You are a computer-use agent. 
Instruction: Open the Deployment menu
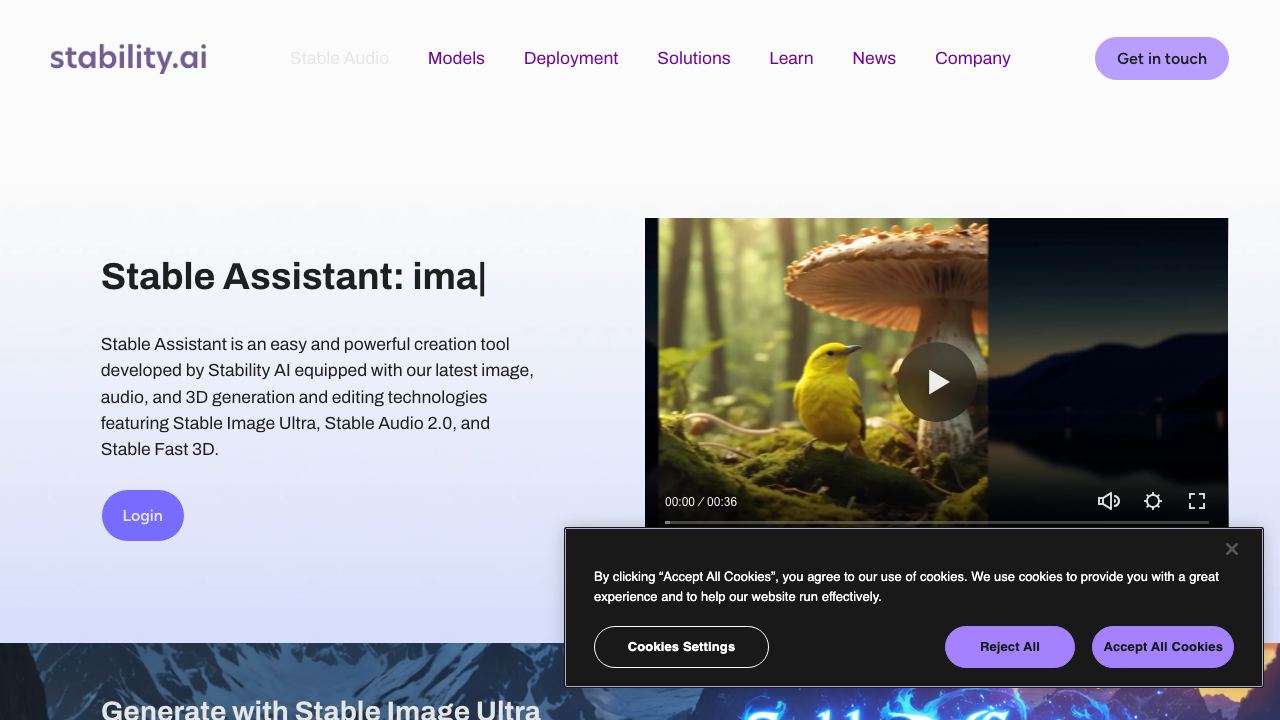(571, 58)
